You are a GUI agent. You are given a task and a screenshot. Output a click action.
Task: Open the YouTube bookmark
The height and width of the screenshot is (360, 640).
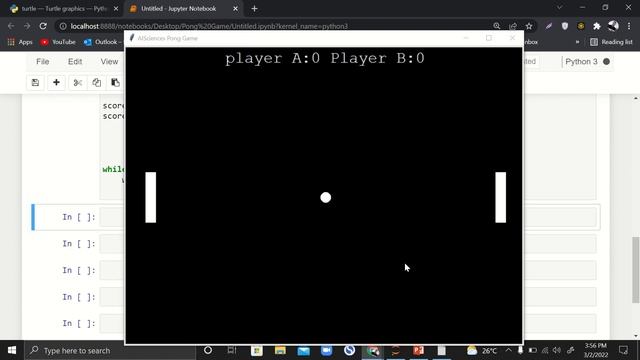(58, 42)
